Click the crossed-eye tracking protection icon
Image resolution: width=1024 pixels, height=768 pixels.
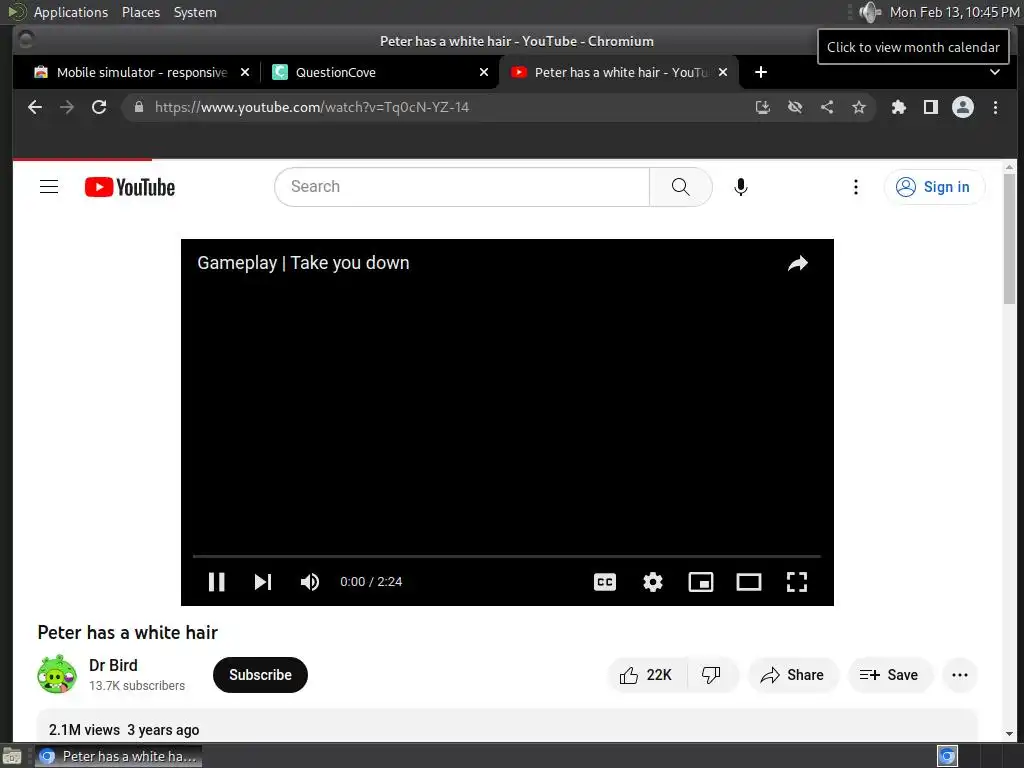[795, 107]
